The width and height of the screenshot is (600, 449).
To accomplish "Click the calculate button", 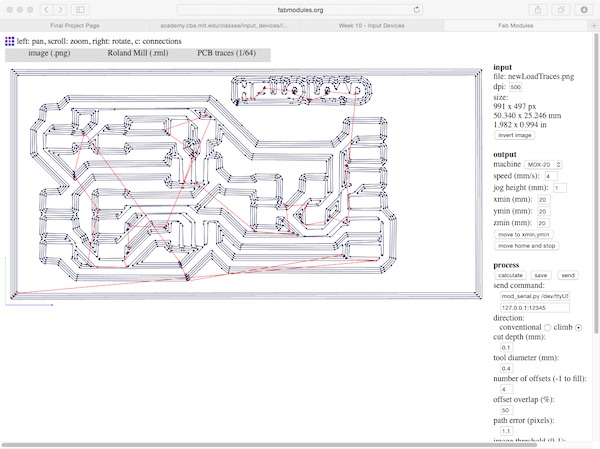I will [510, 275].
